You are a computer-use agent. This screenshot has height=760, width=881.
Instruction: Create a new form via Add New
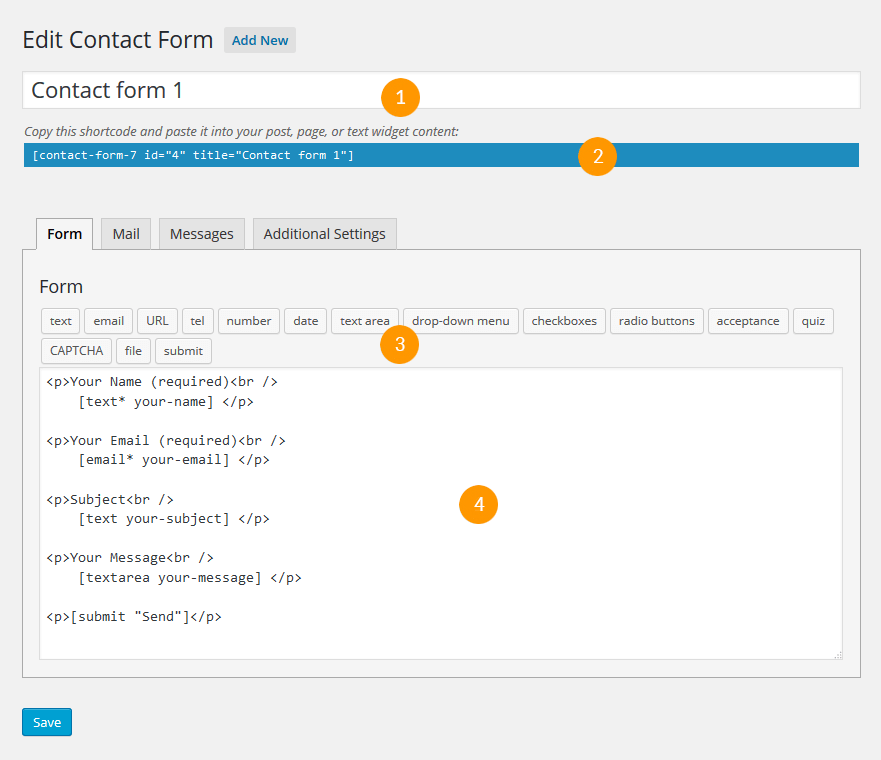pos(259,40)
